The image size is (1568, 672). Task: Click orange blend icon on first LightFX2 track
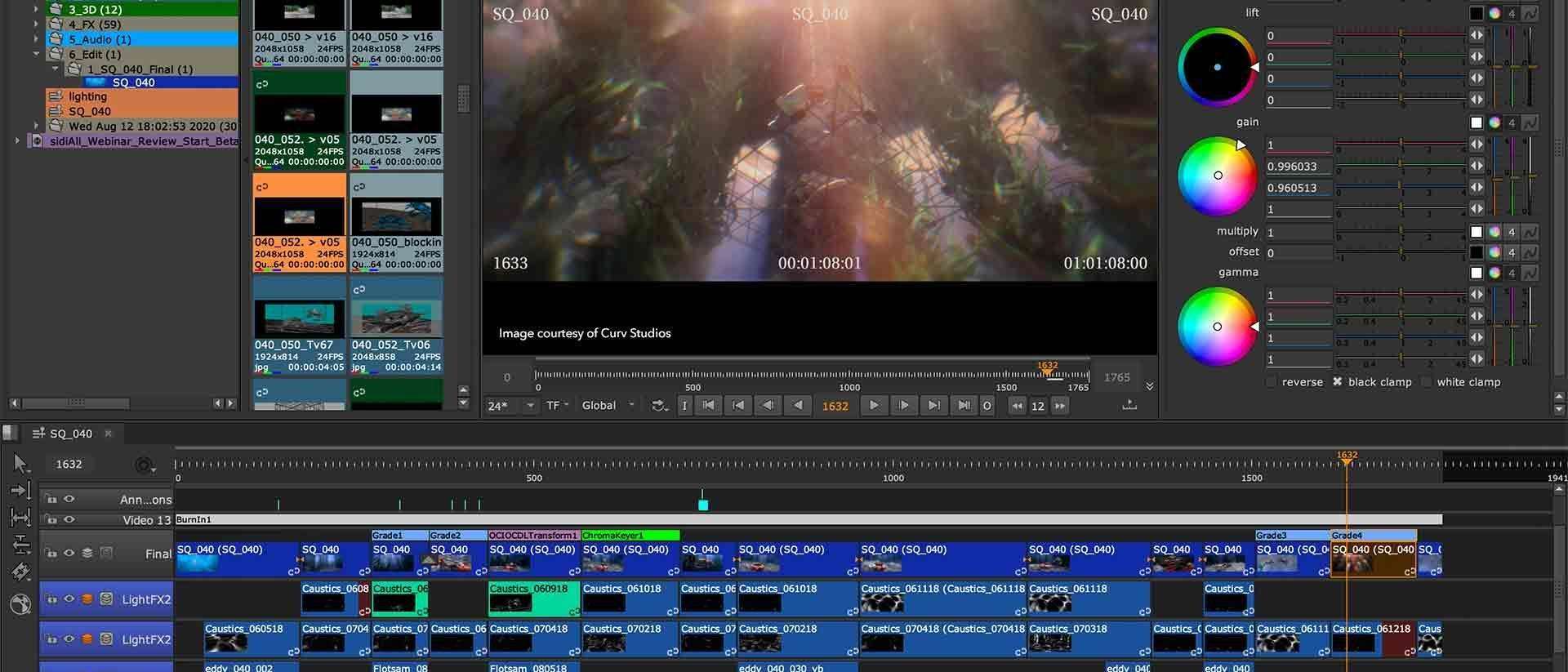click(87, 599)
